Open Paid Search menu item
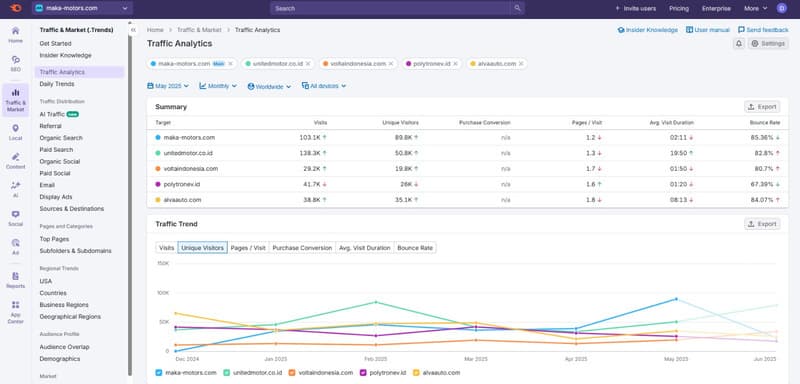 click(56, 150)
